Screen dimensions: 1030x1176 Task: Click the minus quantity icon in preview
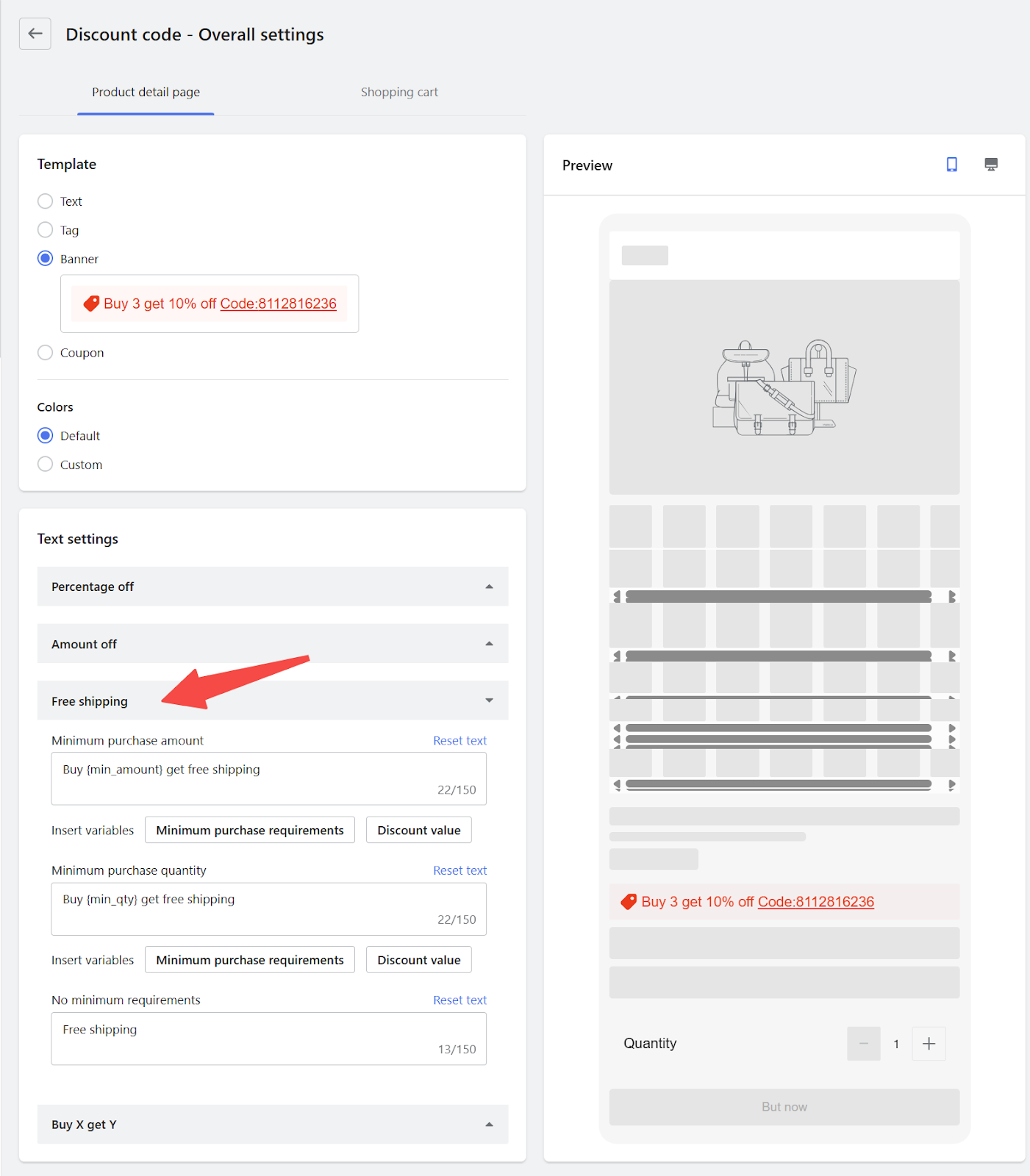click(x=864, y=1044)
